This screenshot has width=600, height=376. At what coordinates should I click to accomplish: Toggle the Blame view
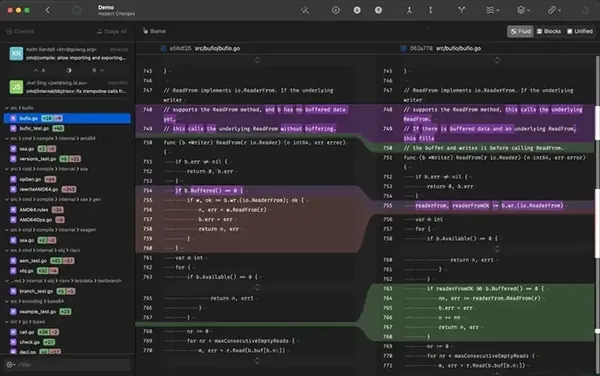point(154,31)
